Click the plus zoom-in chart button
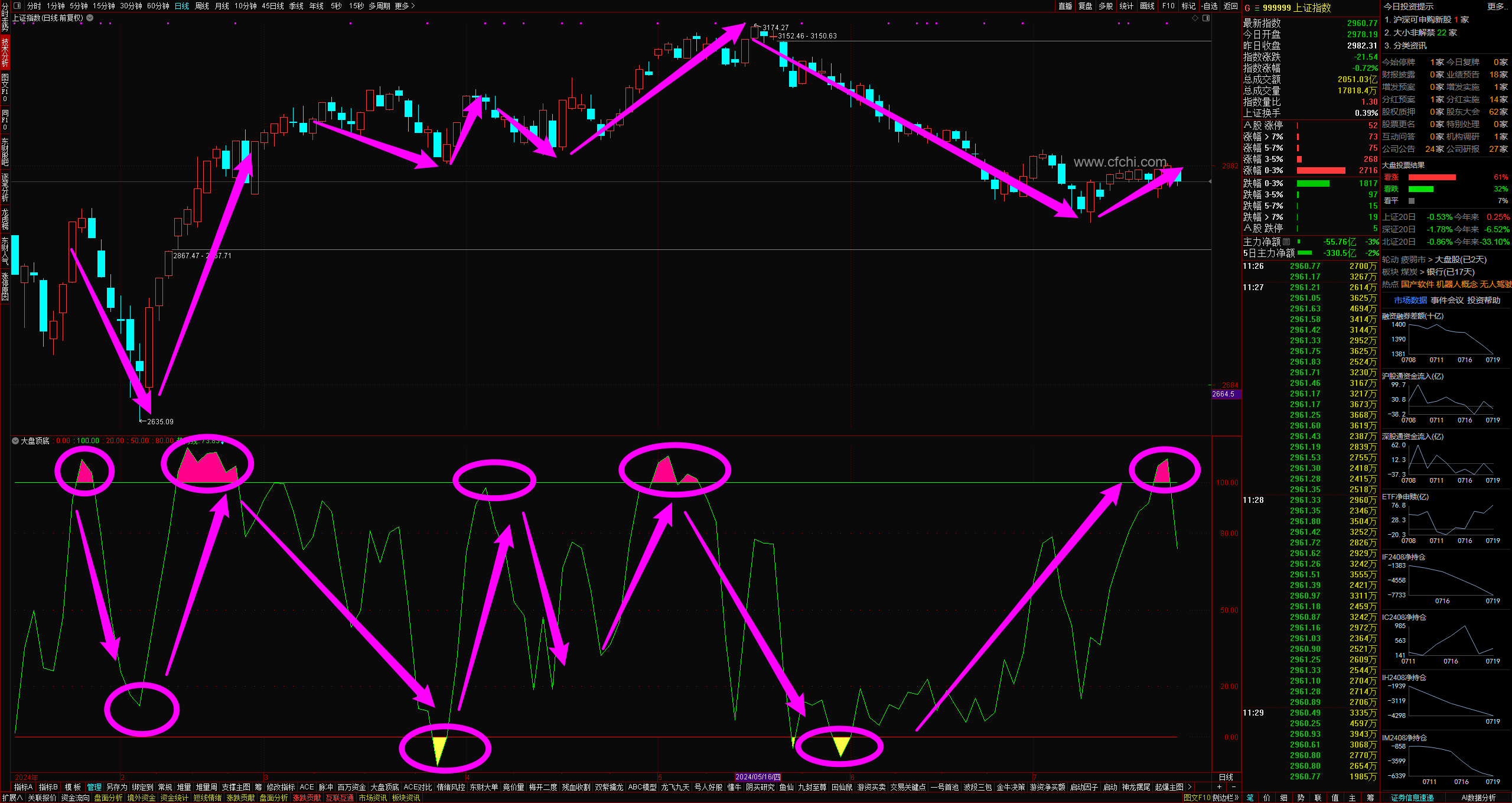This screenshot has height=803, width=1512. (1220, 787)
